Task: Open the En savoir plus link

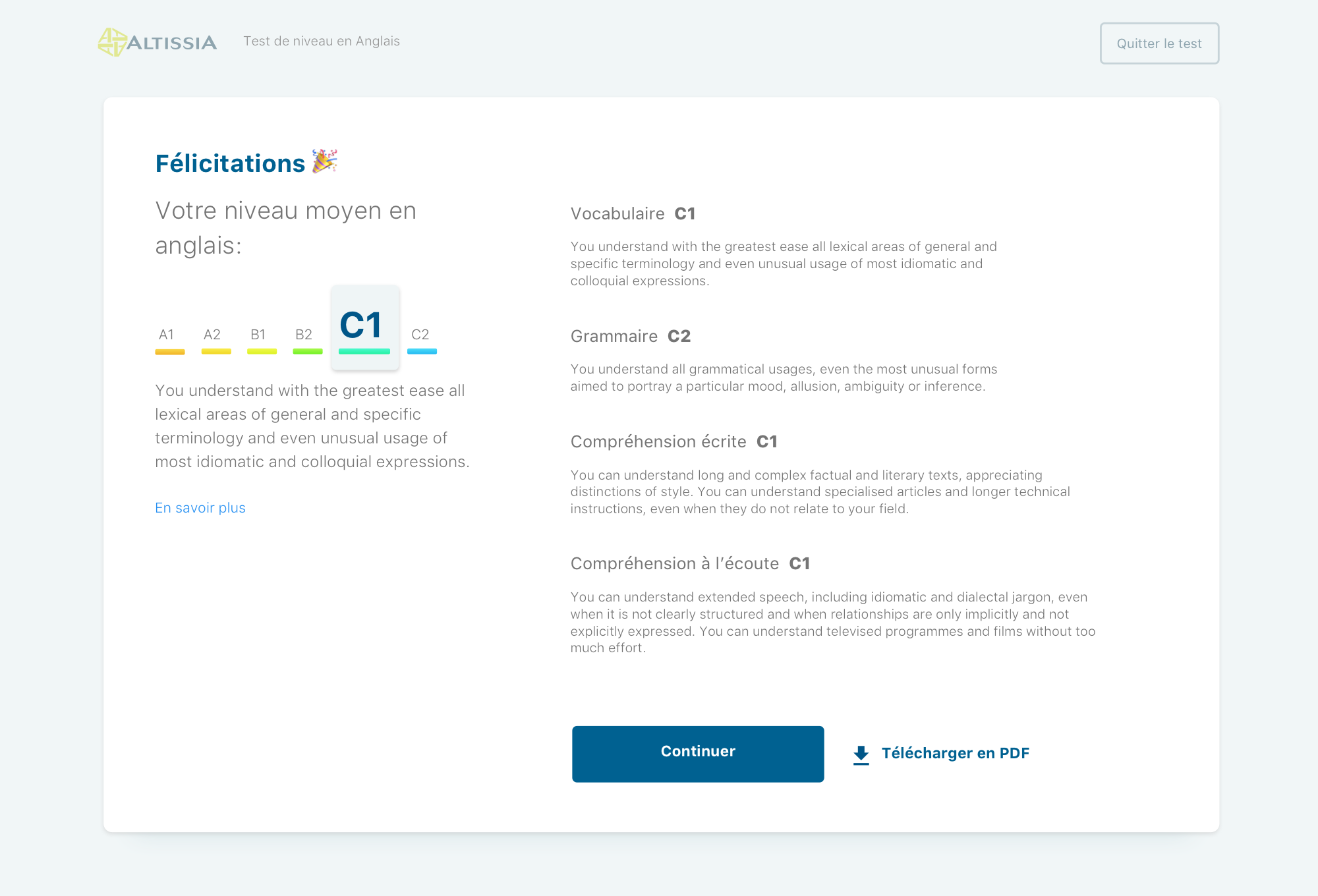Action: coord(200,508)
